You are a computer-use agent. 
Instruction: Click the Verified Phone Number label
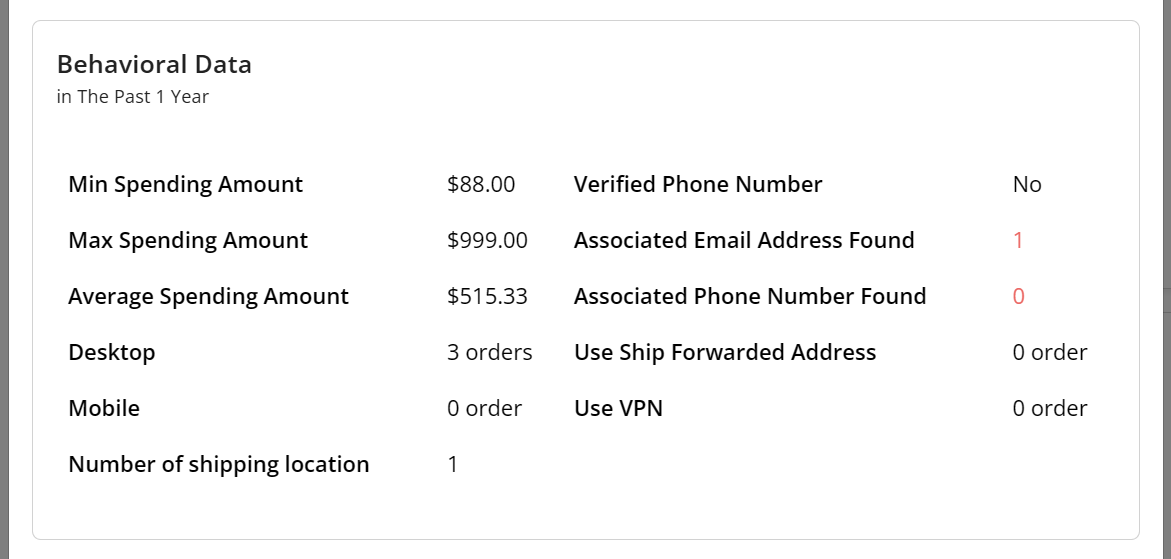(698, 184)
